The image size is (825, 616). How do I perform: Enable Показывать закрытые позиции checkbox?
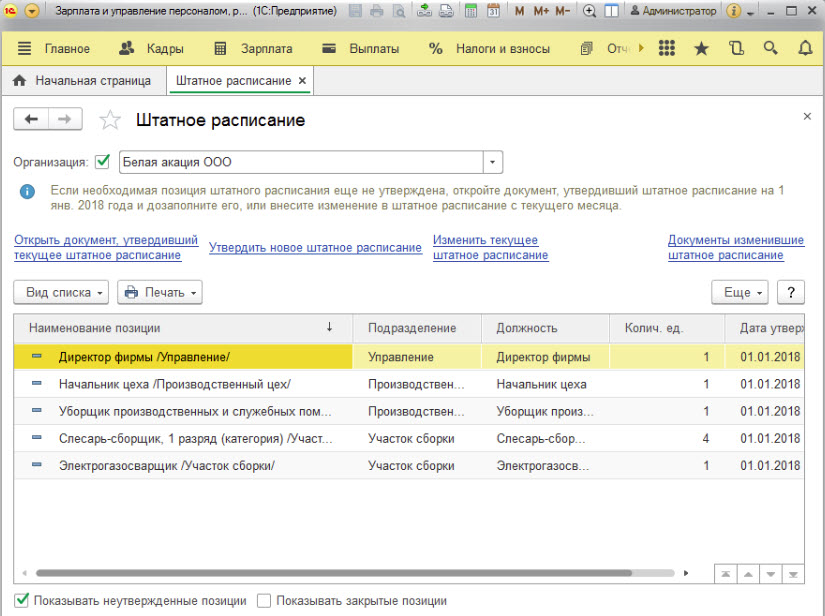(264, 601)
